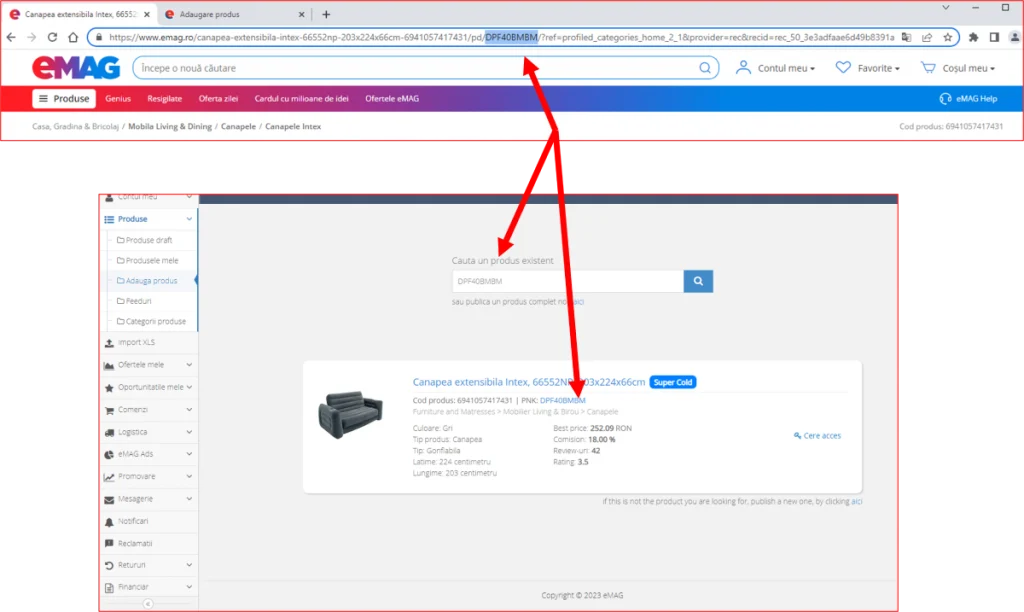The height and width of the screenshot is (612, 1024).
Task: Select Produsele mele in sidebar tree
Action: click(152, 260)
